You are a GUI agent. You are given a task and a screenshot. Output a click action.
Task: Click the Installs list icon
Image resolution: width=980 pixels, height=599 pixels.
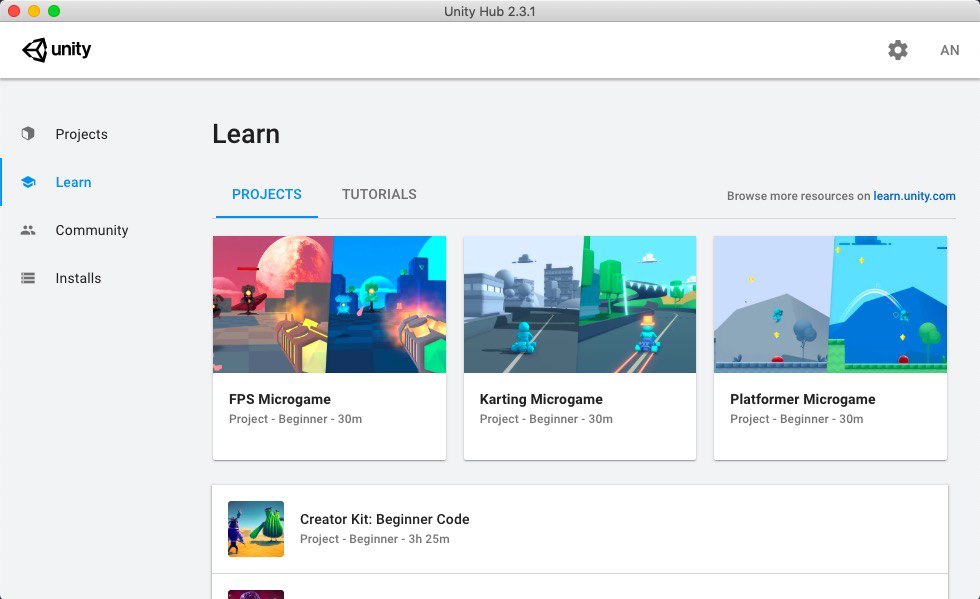point(28,278)
